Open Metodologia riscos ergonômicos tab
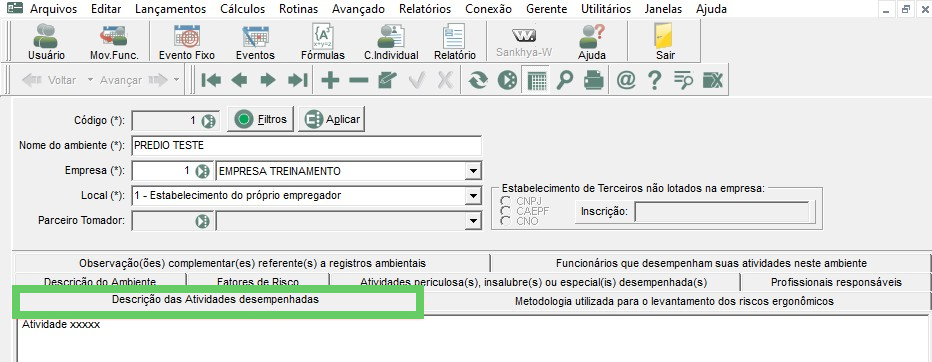This screenshot has height=362, width=932. pos(674,301)
